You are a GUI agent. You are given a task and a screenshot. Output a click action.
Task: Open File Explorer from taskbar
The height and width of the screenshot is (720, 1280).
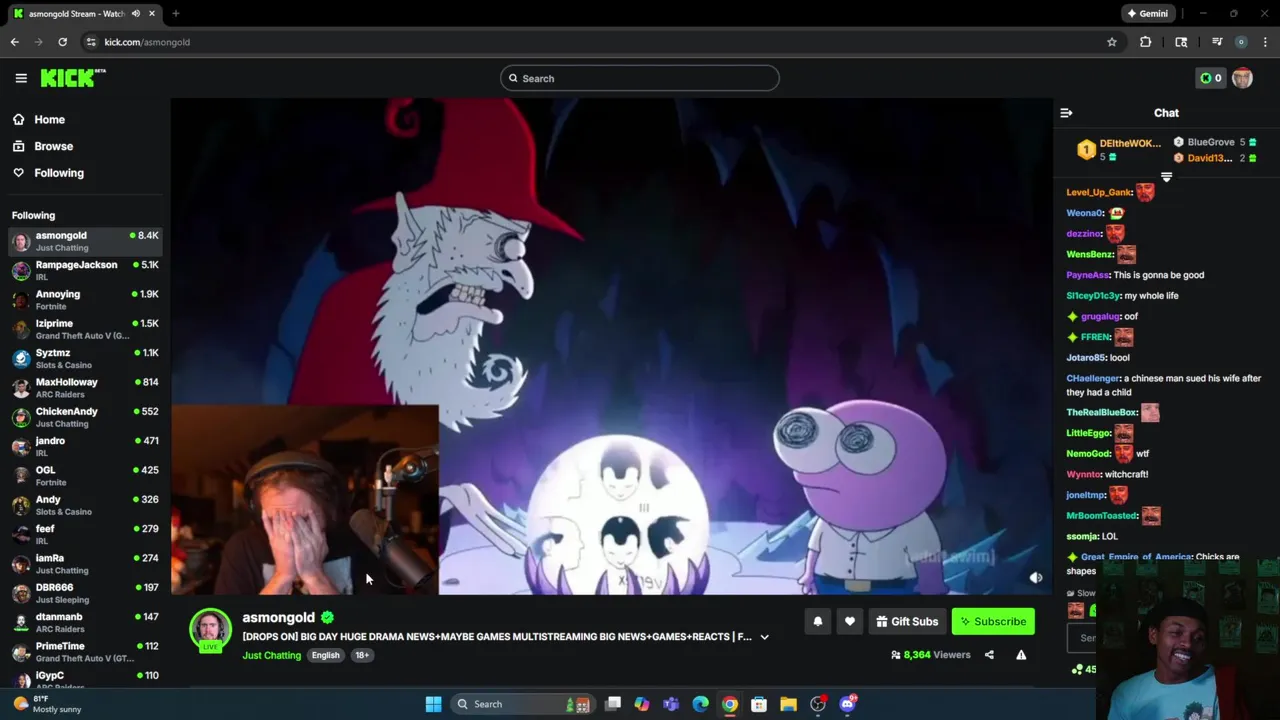[x=788, y=704]
